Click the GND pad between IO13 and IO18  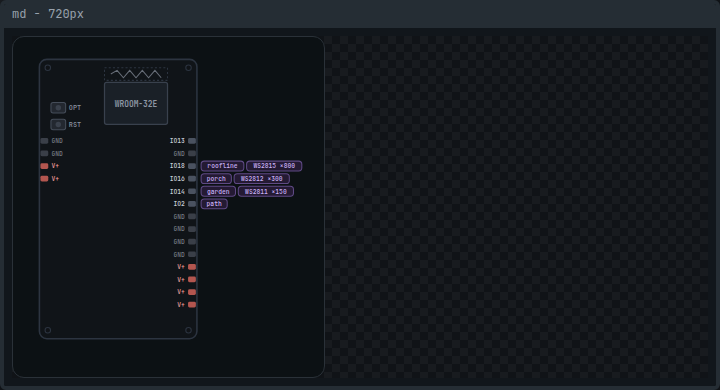[192, 153]
